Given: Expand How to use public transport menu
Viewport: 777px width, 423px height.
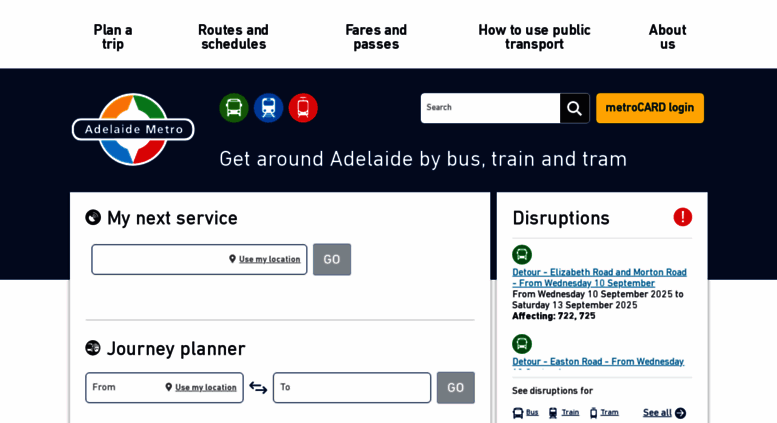Looking at the screenshot, I should coord(534,37).
